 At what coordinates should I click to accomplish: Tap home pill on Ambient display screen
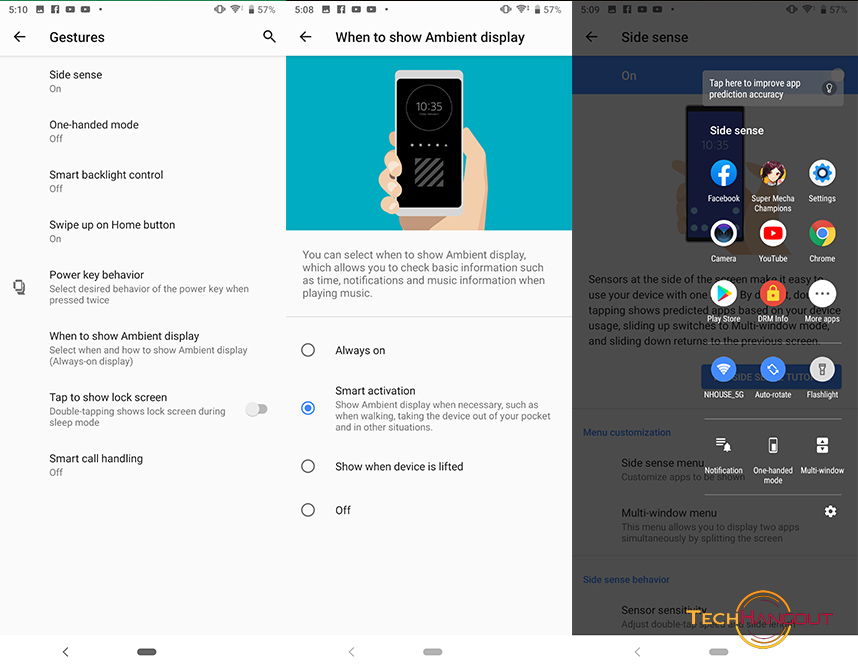(x=432, y=652)
